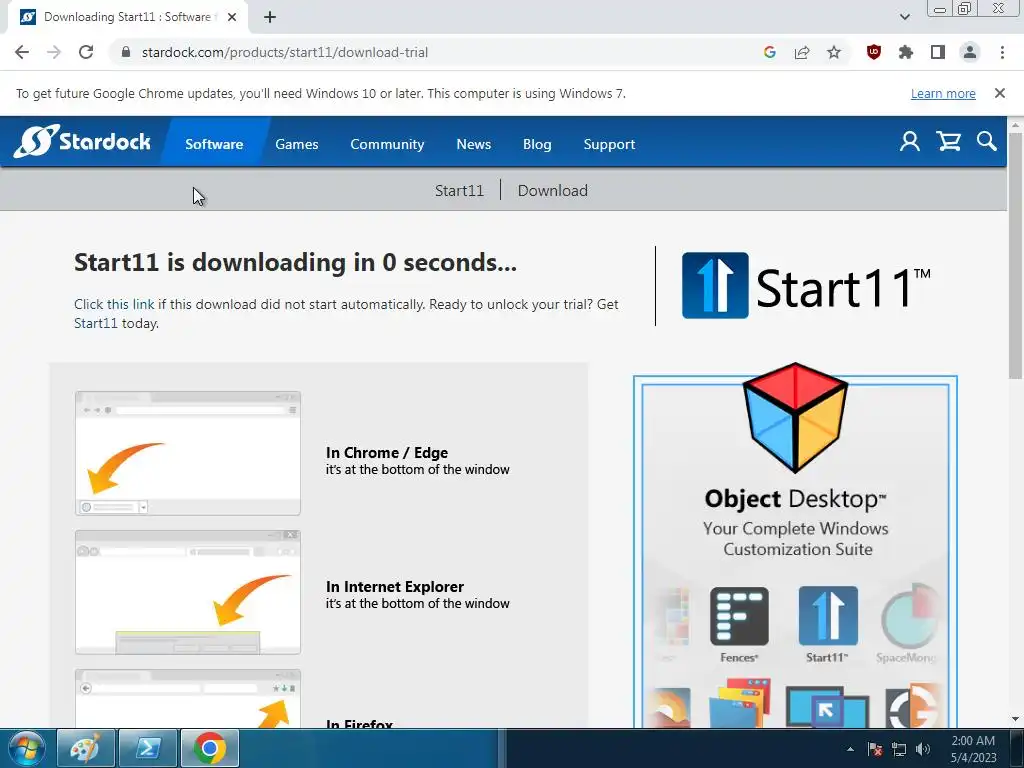
Task: Open the Blog menu item
Action: click(537, 144)
